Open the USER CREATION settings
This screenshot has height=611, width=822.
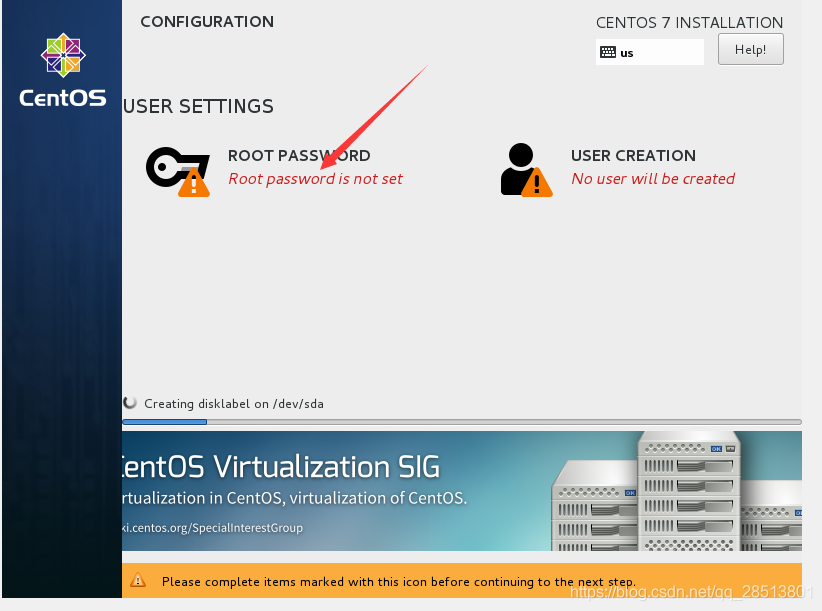pyautogui.click(x=633, y=156)
